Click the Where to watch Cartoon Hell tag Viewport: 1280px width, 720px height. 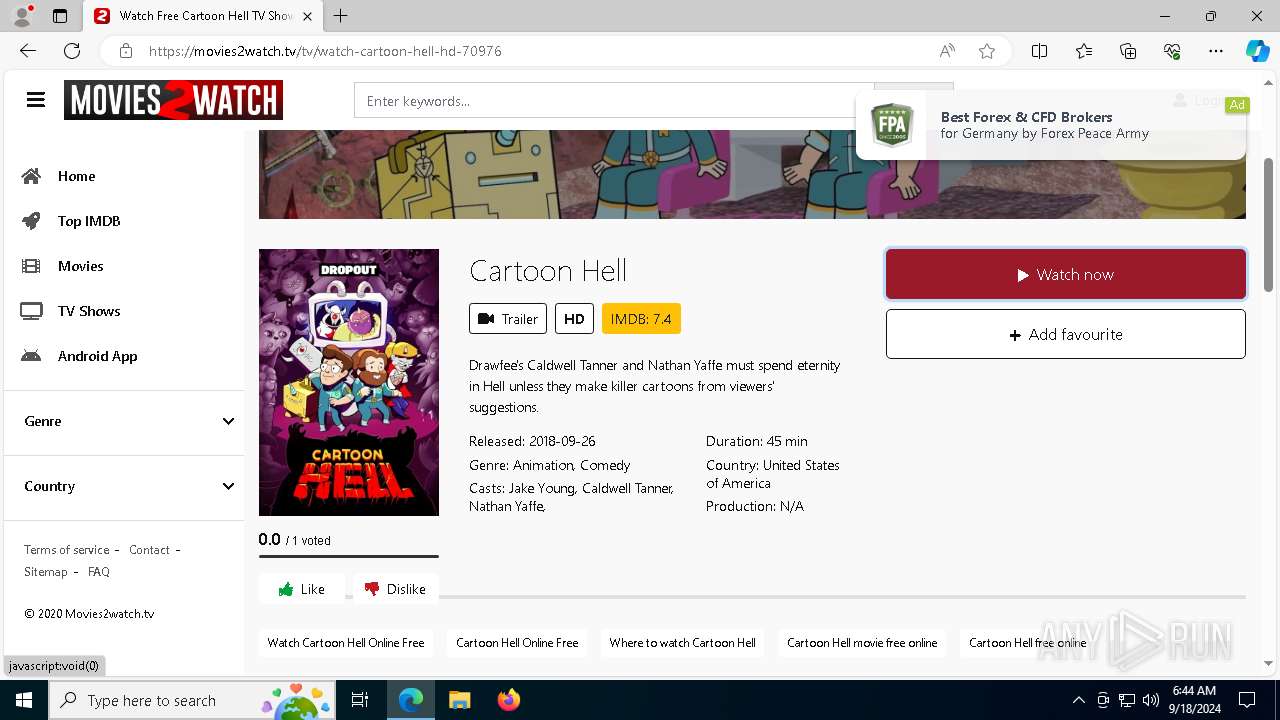(x=682, y=643)
